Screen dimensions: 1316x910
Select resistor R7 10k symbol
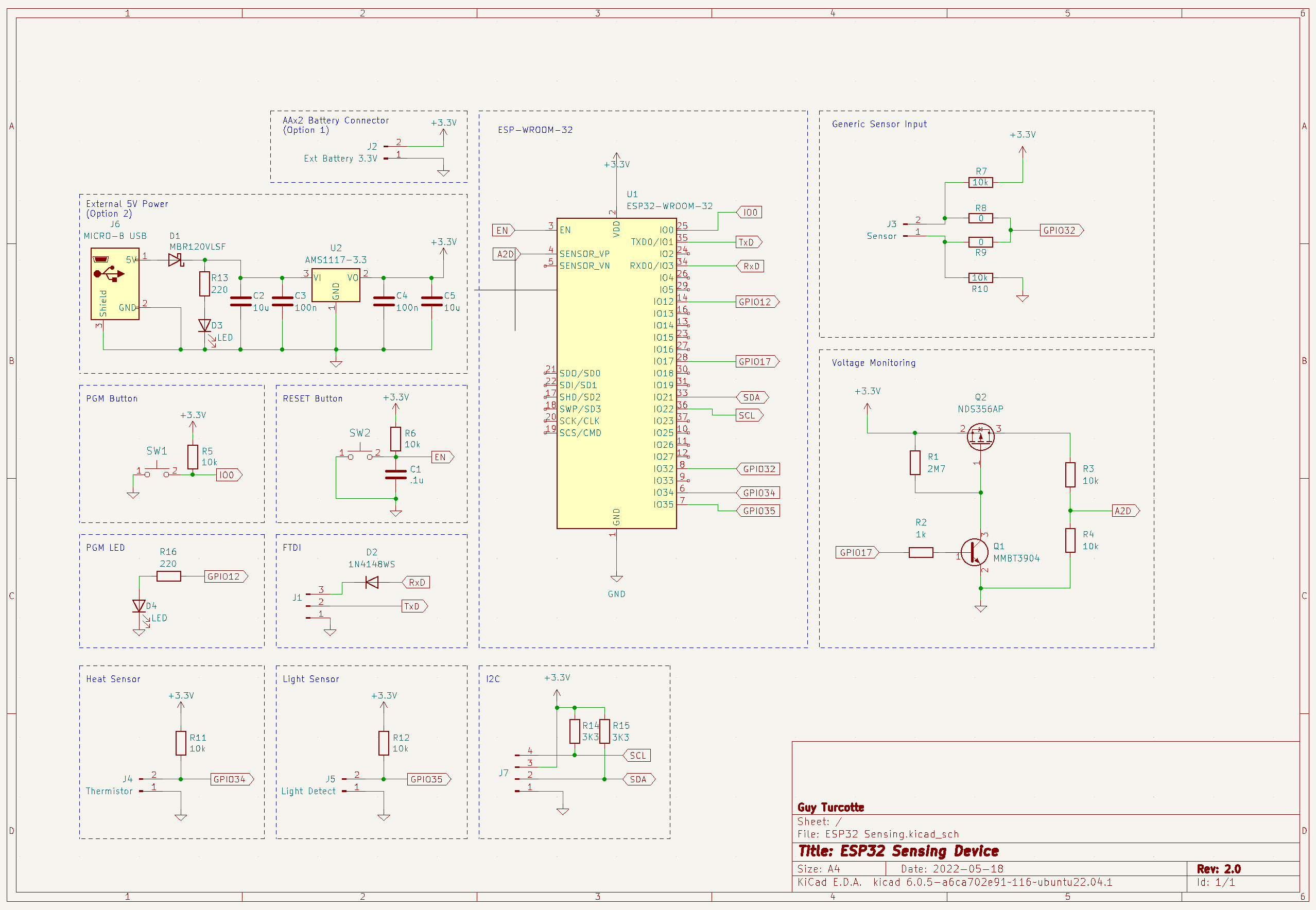coord(980,182)
